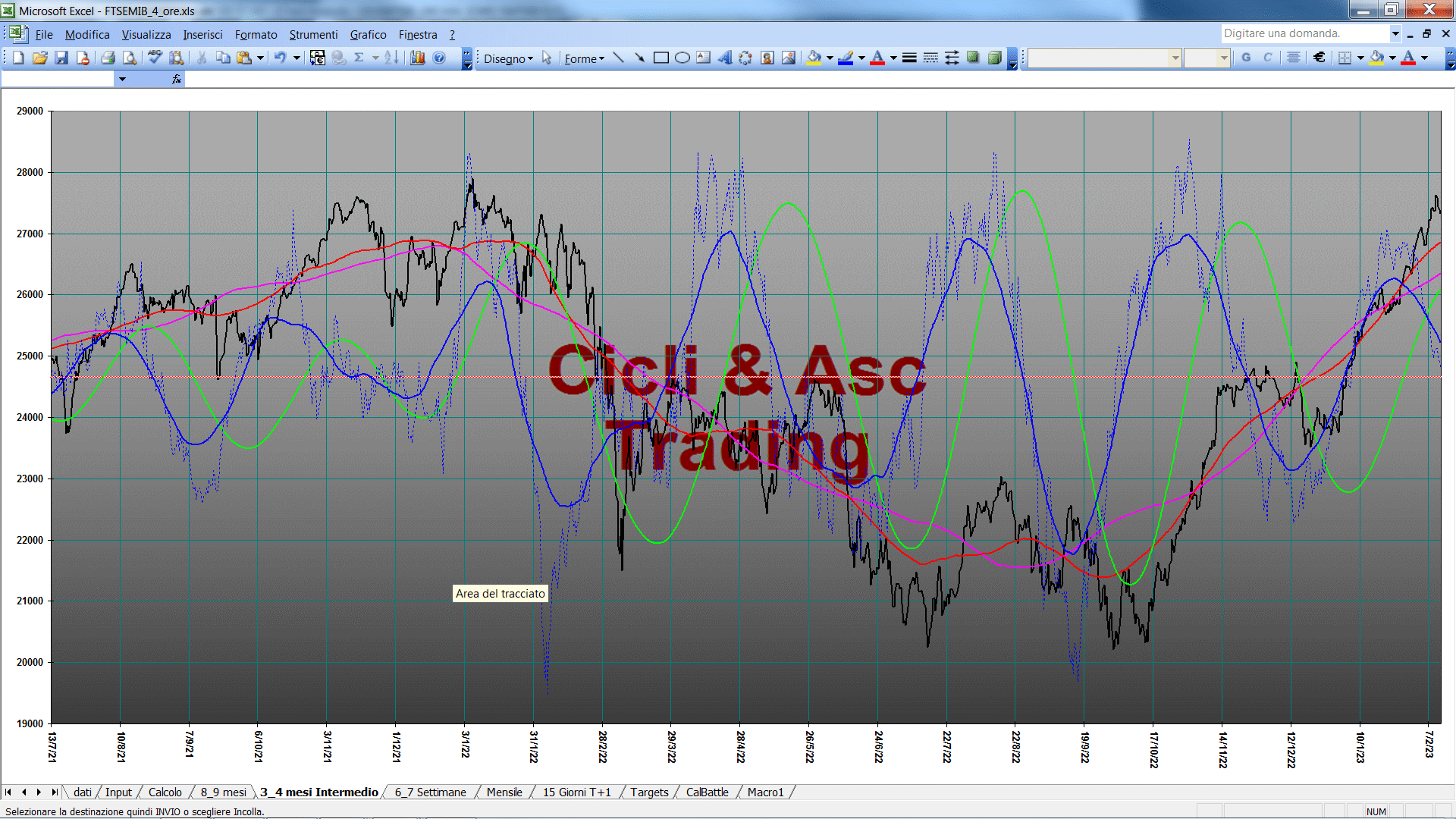Open Print Preview magnifier icon
This screenshot has height=819, width=1456.
[x=130, y=58]
